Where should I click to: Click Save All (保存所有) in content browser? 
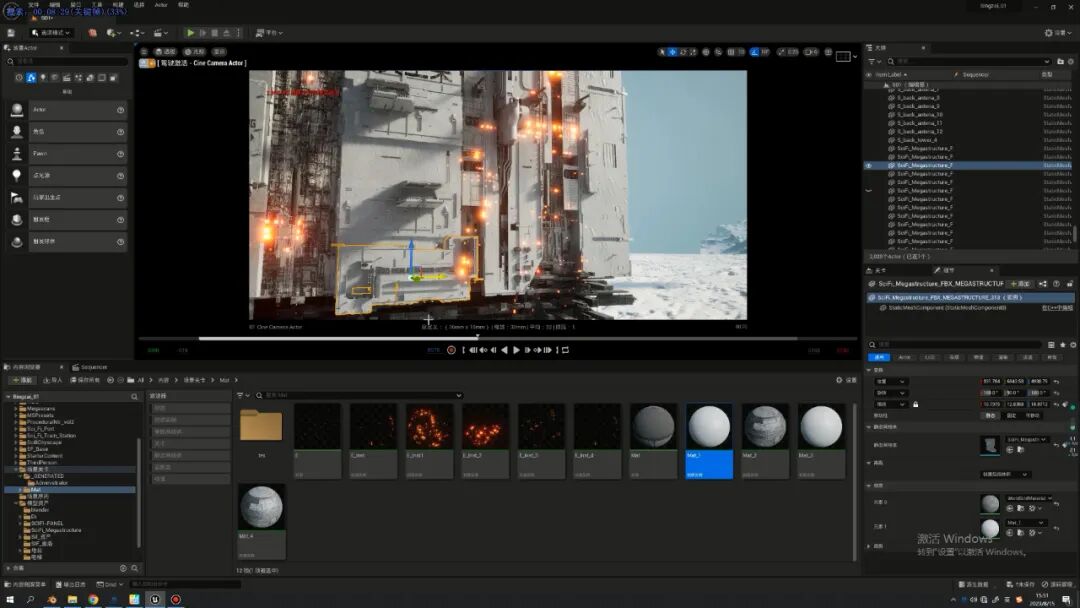(x=85, y=380)
